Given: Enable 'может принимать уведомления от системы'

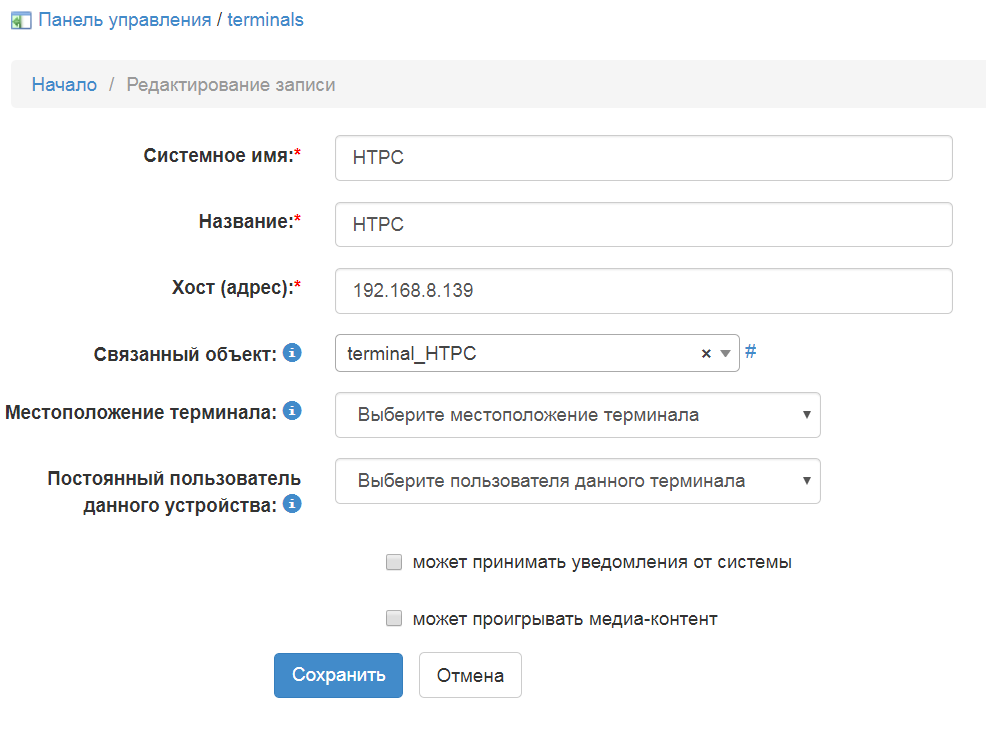Looking at the screenshot, I should [393, 562].
